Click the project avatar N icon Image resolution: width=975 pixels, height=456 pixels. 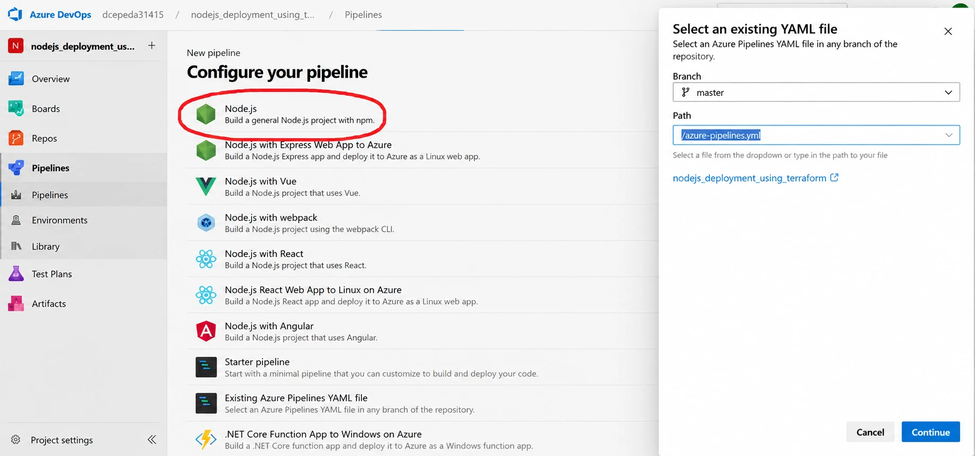[15, 46]
